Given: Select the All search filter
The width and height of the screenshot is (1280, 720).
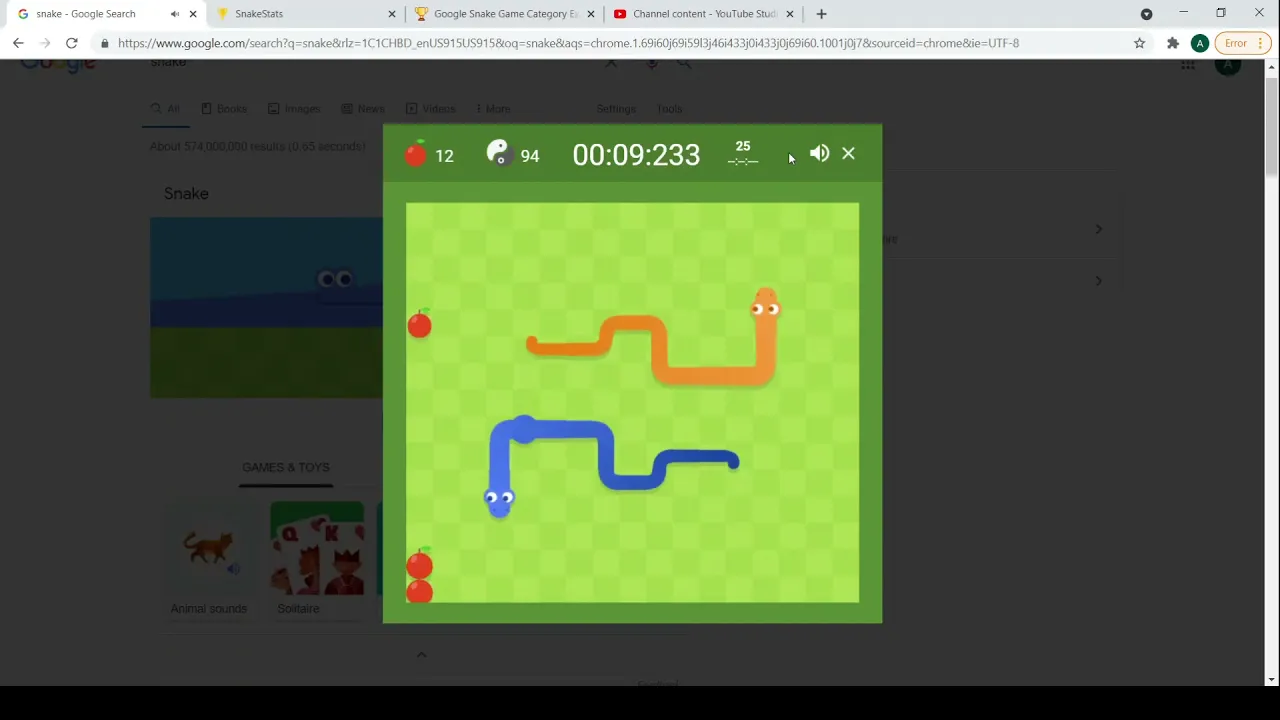Looking at the screenshot, I should (x=165, y=109).
